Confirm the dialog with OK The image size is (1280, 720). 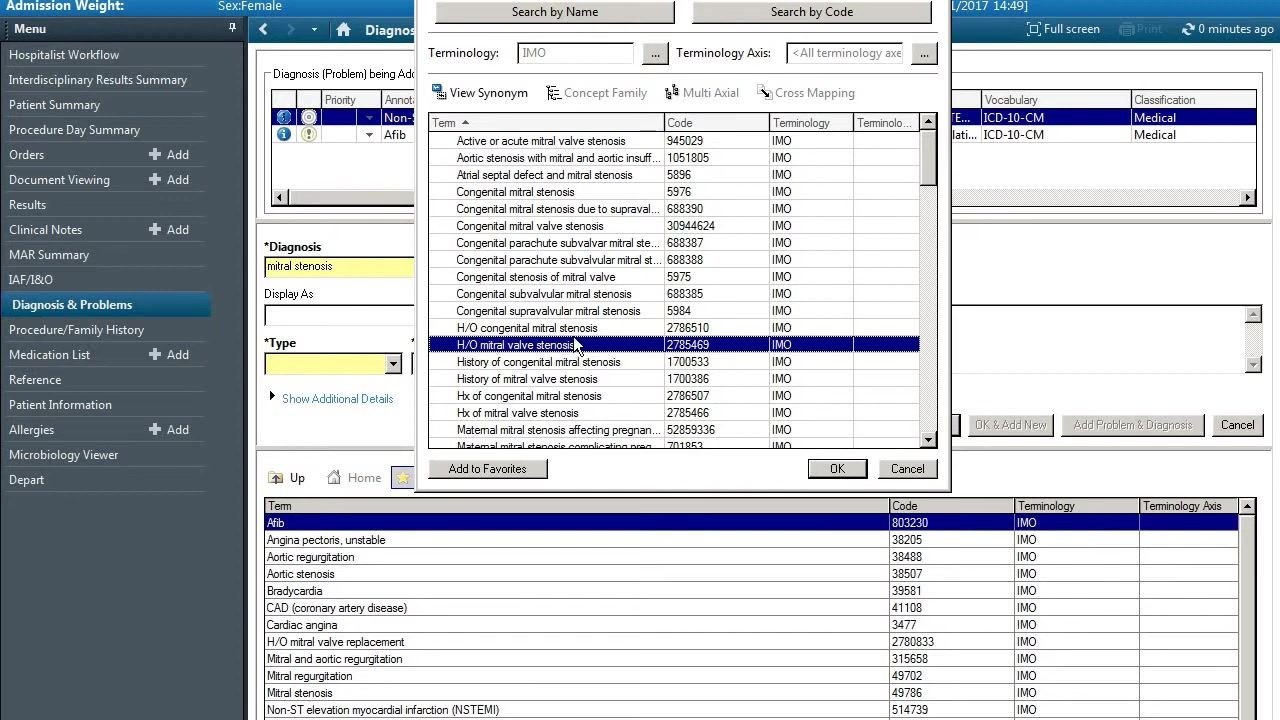[x=837, y=469]
